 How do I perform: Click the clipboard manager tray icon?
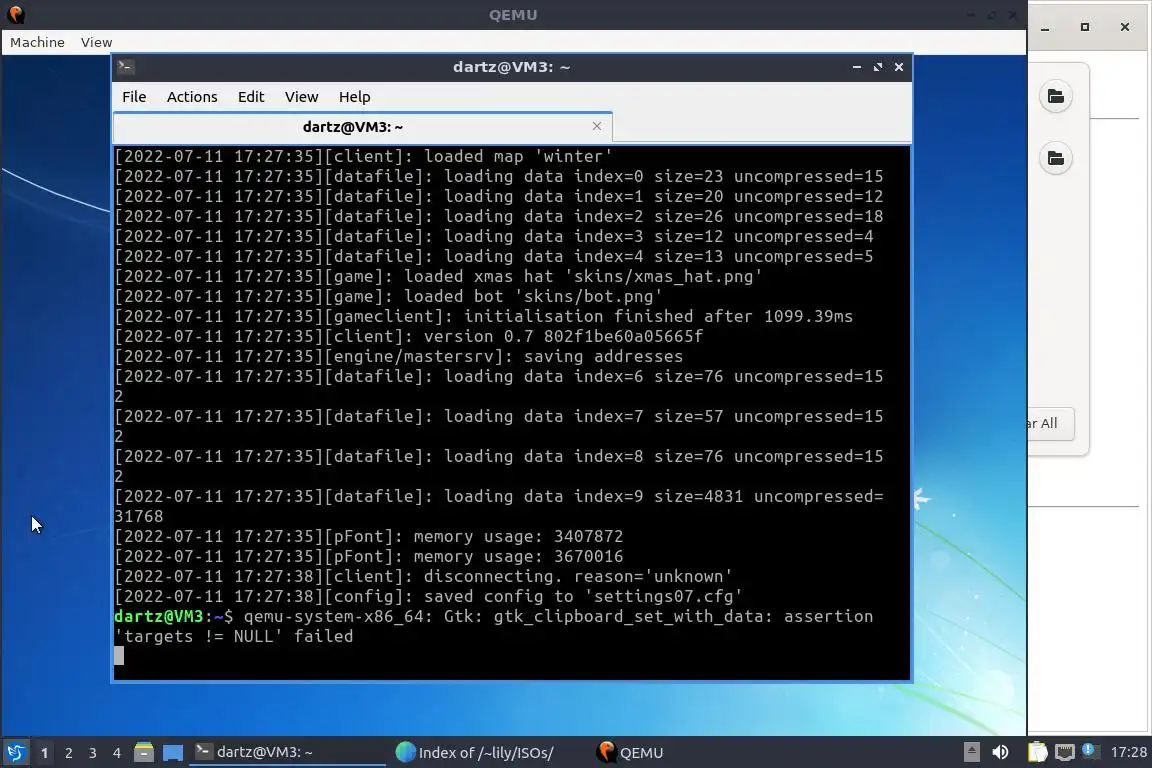(1037, 752)
